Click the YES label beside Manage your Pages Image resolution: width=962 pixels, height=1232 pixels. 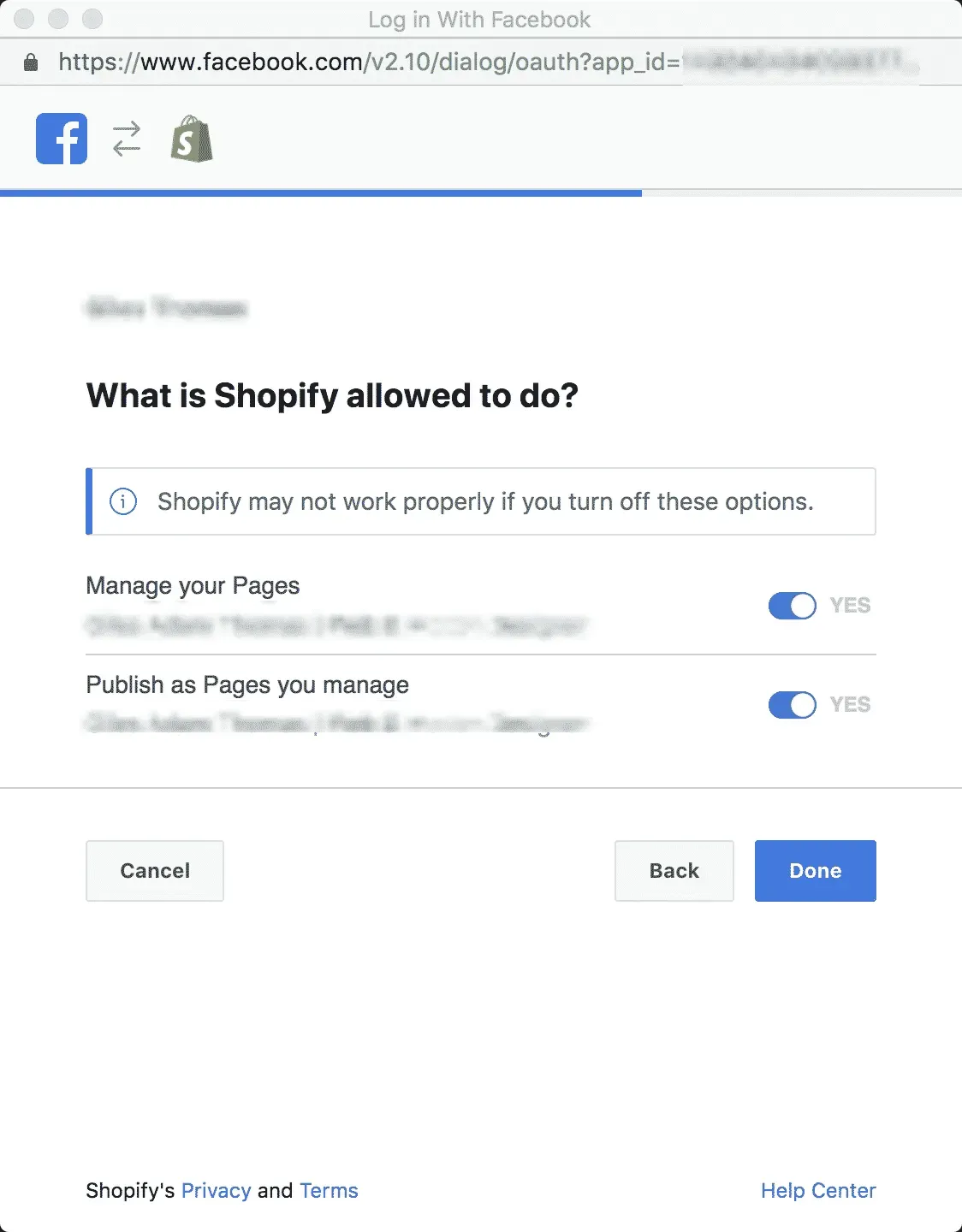point(850,605)
